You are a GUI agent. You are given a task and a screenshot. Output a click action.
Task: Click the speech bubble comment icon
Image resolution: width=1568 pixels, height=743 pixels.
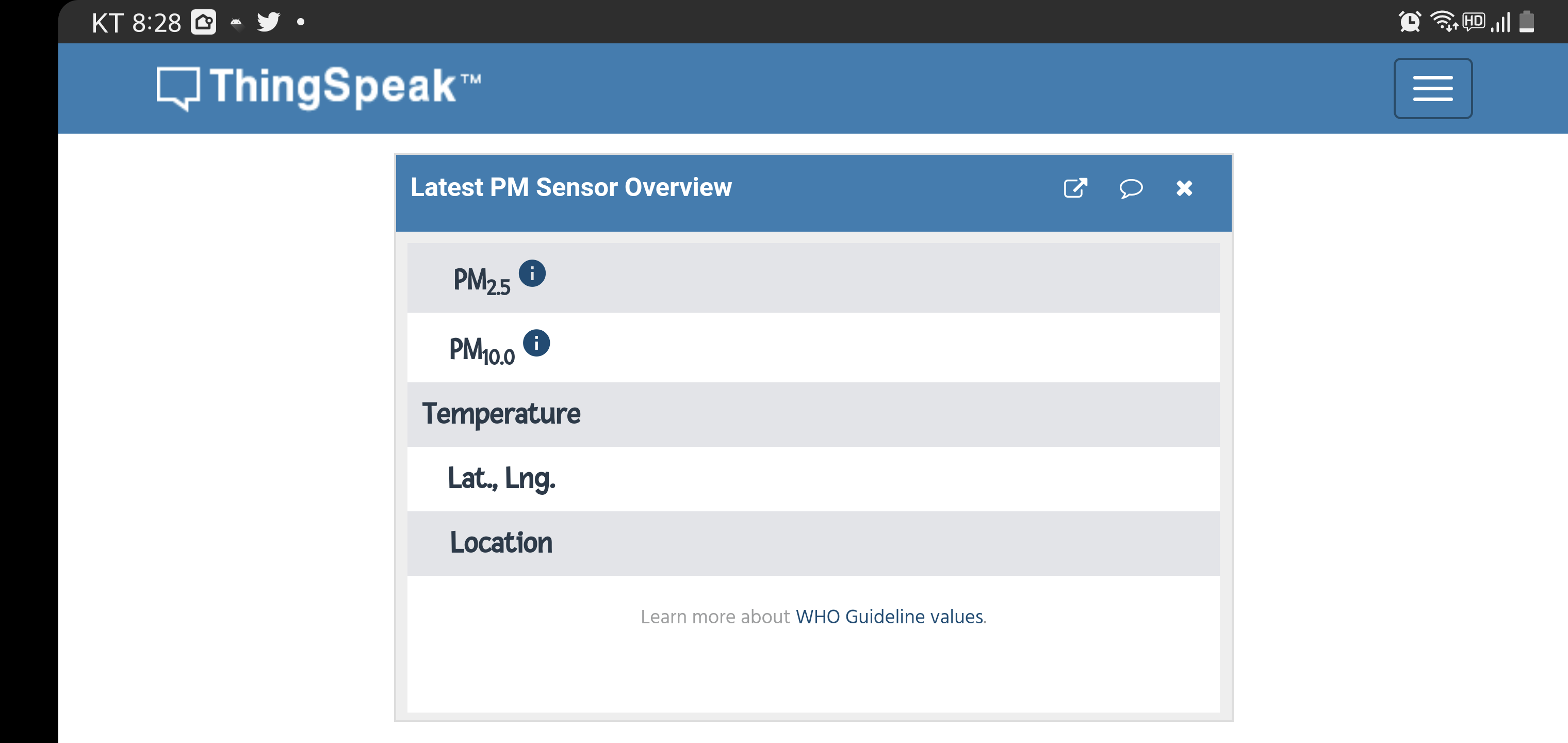point(1130,188)
